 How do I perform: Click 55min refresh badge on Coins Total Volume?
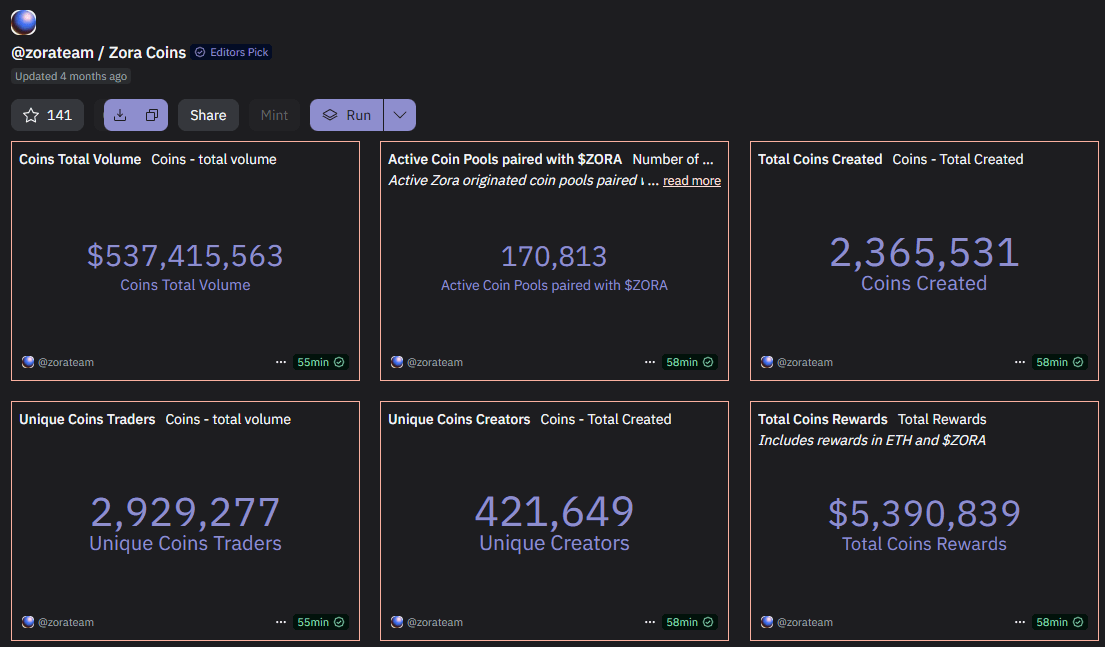coord(321,362)
